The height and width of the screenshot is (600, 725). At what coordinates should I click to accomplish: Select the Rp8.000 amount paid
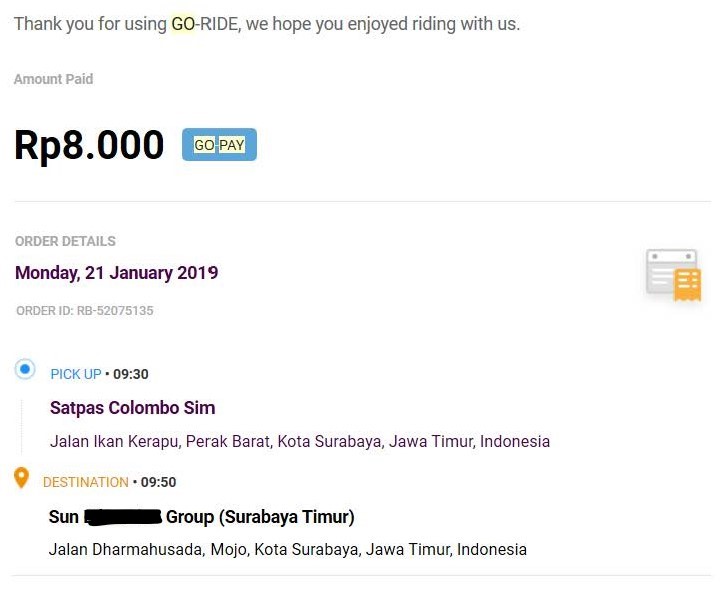coord(89,145)
